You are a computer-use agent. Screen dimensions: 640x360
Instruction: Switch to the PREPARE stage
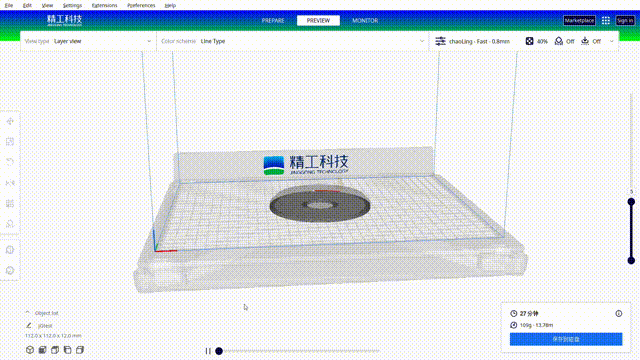273,20
